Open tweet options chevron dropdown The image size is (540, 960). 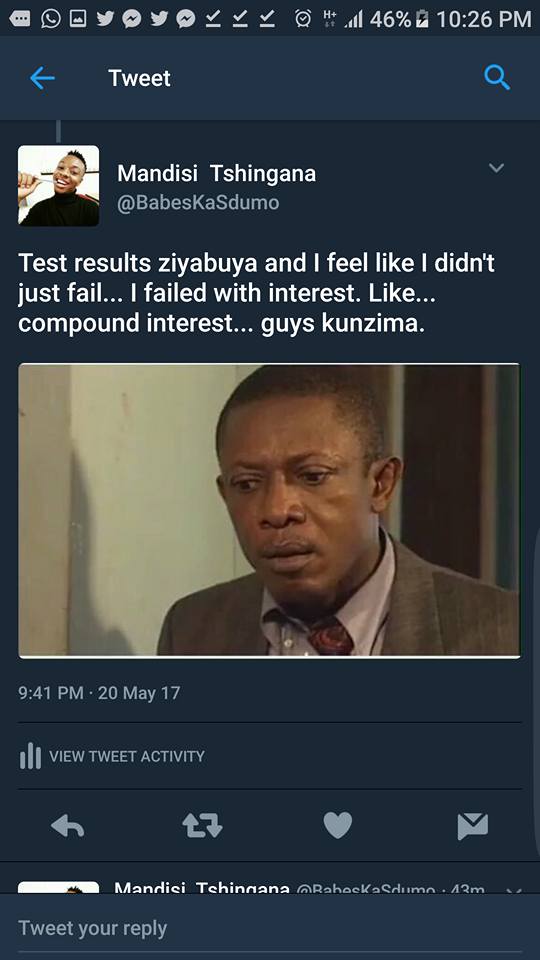click(x=496, y=167)
